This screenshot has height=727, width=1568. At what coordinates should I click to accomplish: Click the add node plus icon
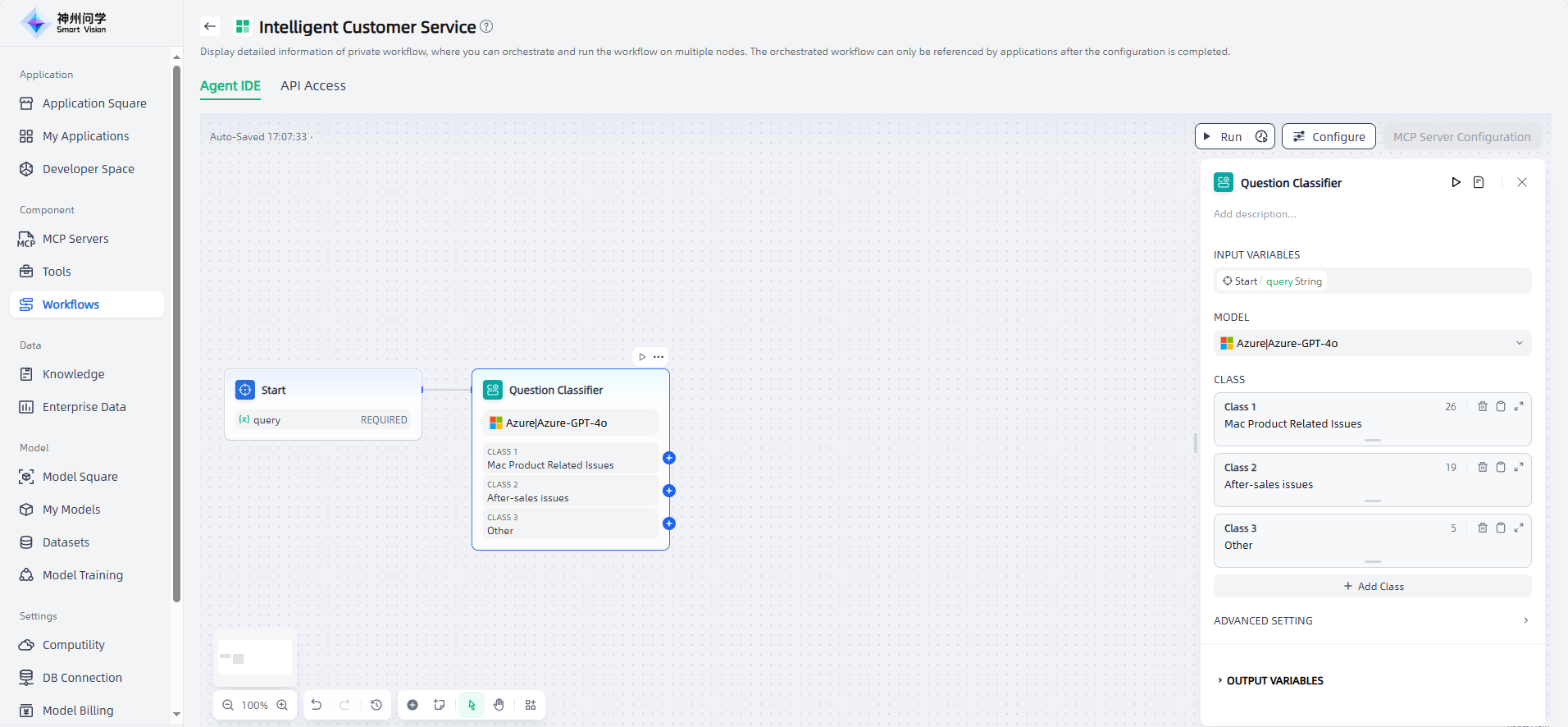tap(413, 705)
